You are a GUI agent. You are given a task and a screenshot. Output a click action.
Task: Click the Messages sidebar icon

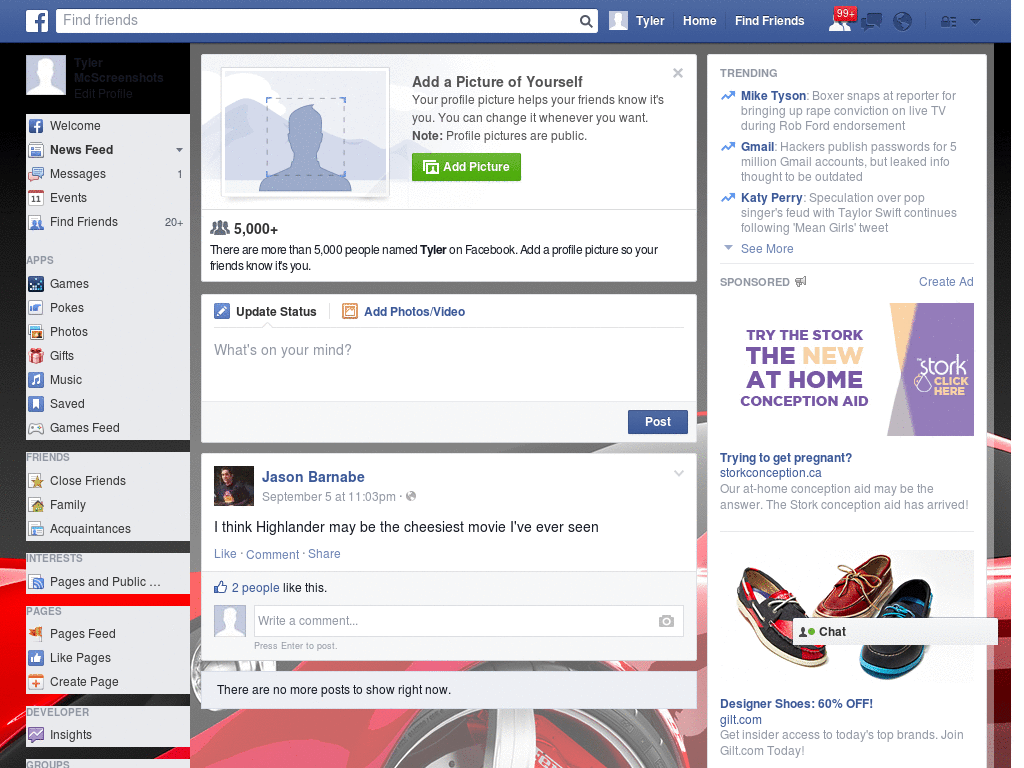(36, 174)
